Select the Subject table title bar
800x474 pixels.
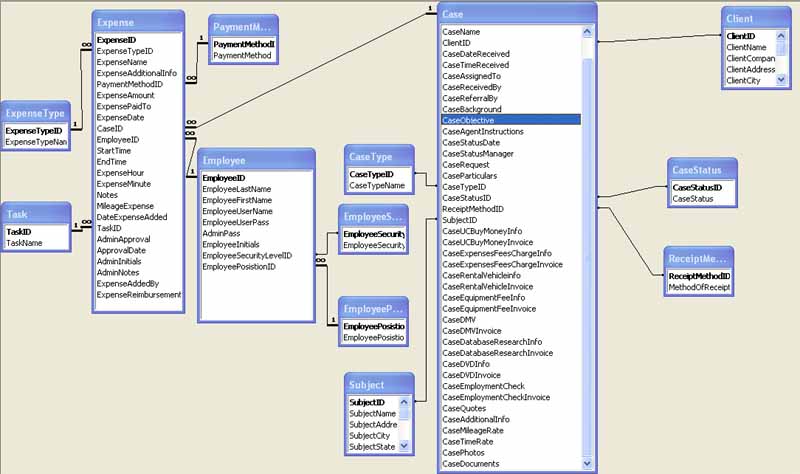pos(379,385)
